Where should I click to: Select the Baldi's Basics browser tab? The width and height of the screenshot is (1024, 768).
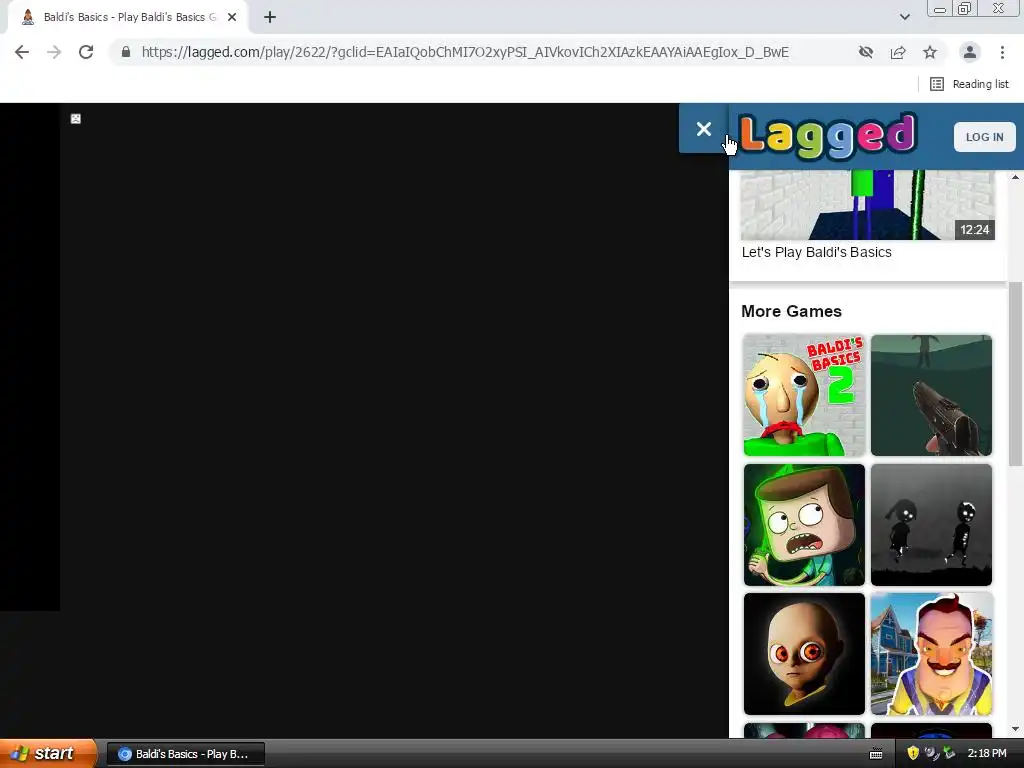pyautogui.click(x=128, y=18)
